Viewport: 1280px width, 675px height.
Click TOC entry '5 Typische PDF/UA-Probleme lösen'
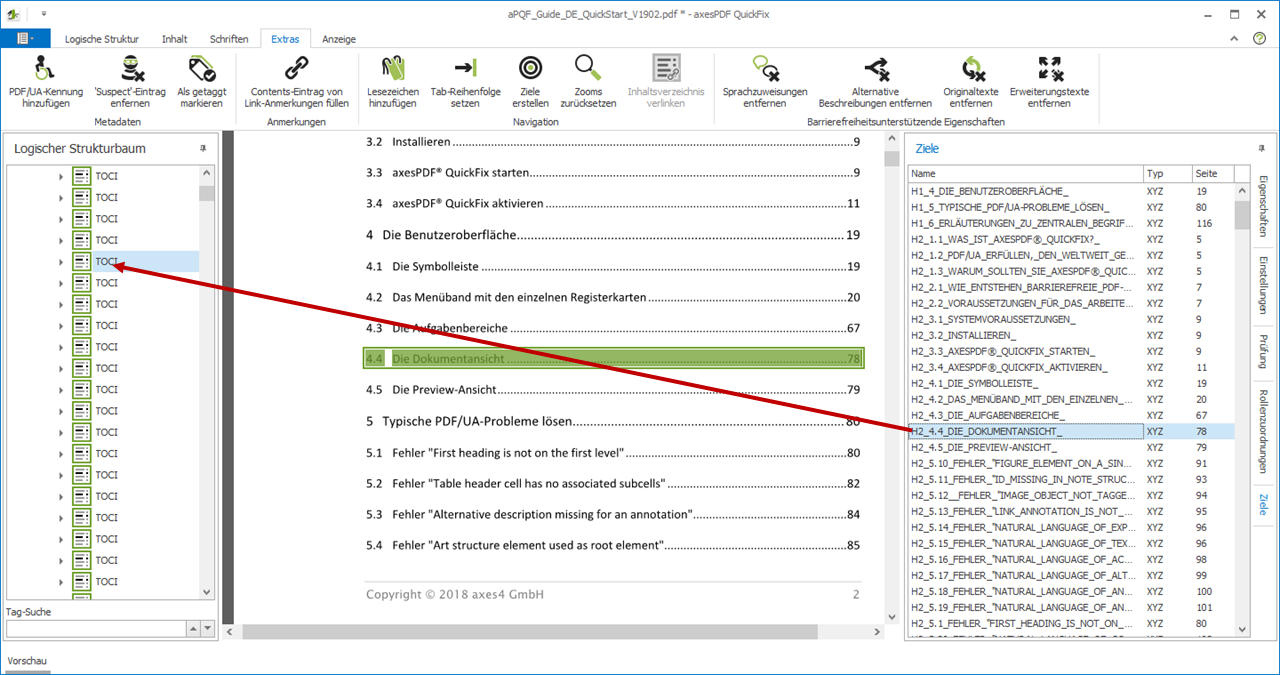tap(613, 421)
